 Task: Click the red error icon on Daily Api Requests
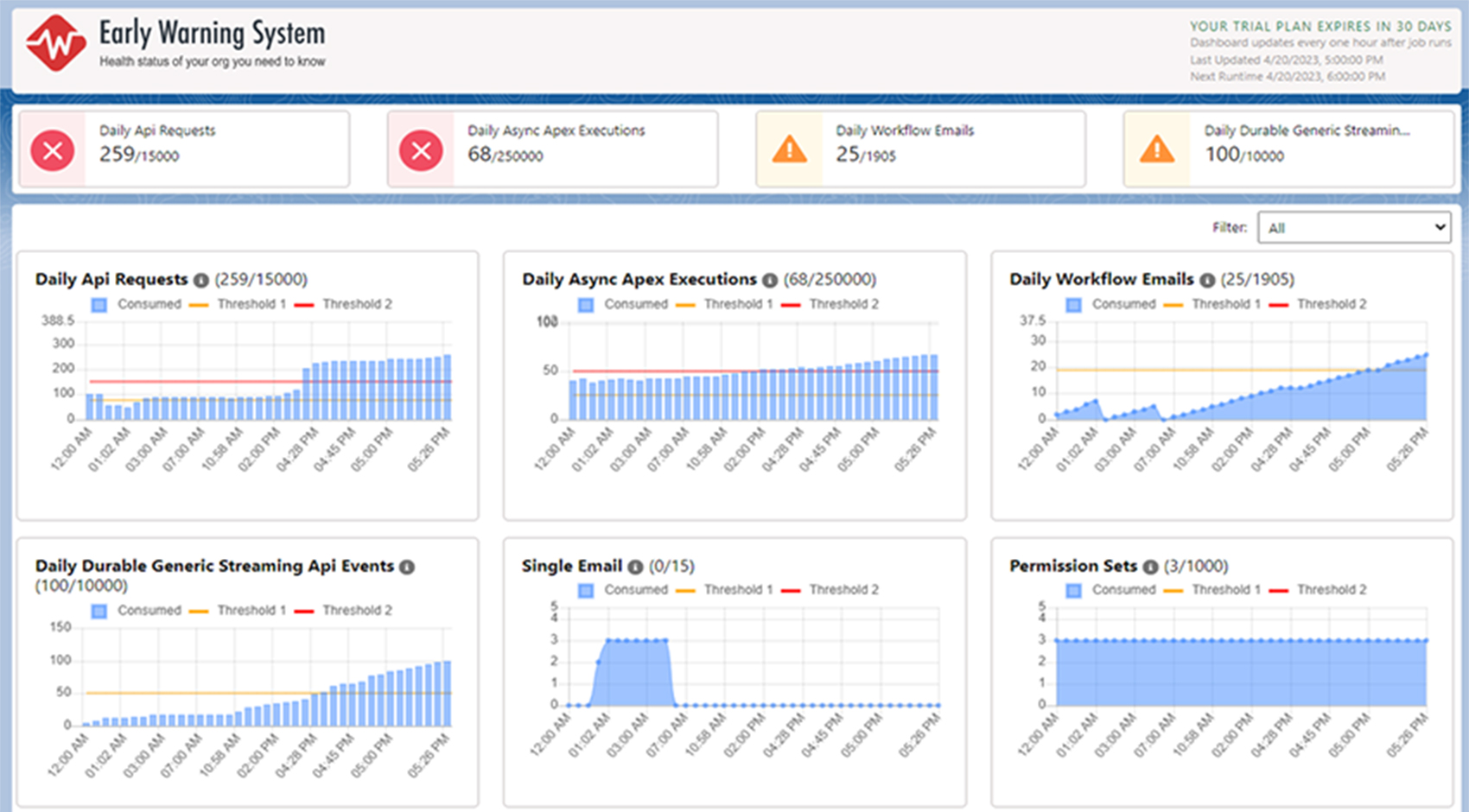[52, 149]
